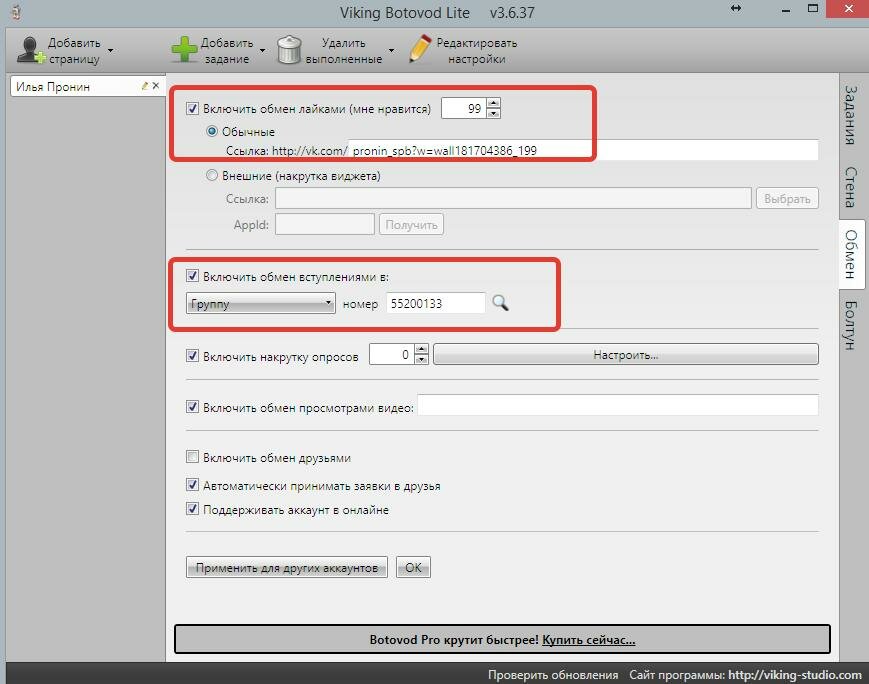Click the group number field 55200133
Image resolution: width=869 pixels, height=684 pixels.
(436, 303)
